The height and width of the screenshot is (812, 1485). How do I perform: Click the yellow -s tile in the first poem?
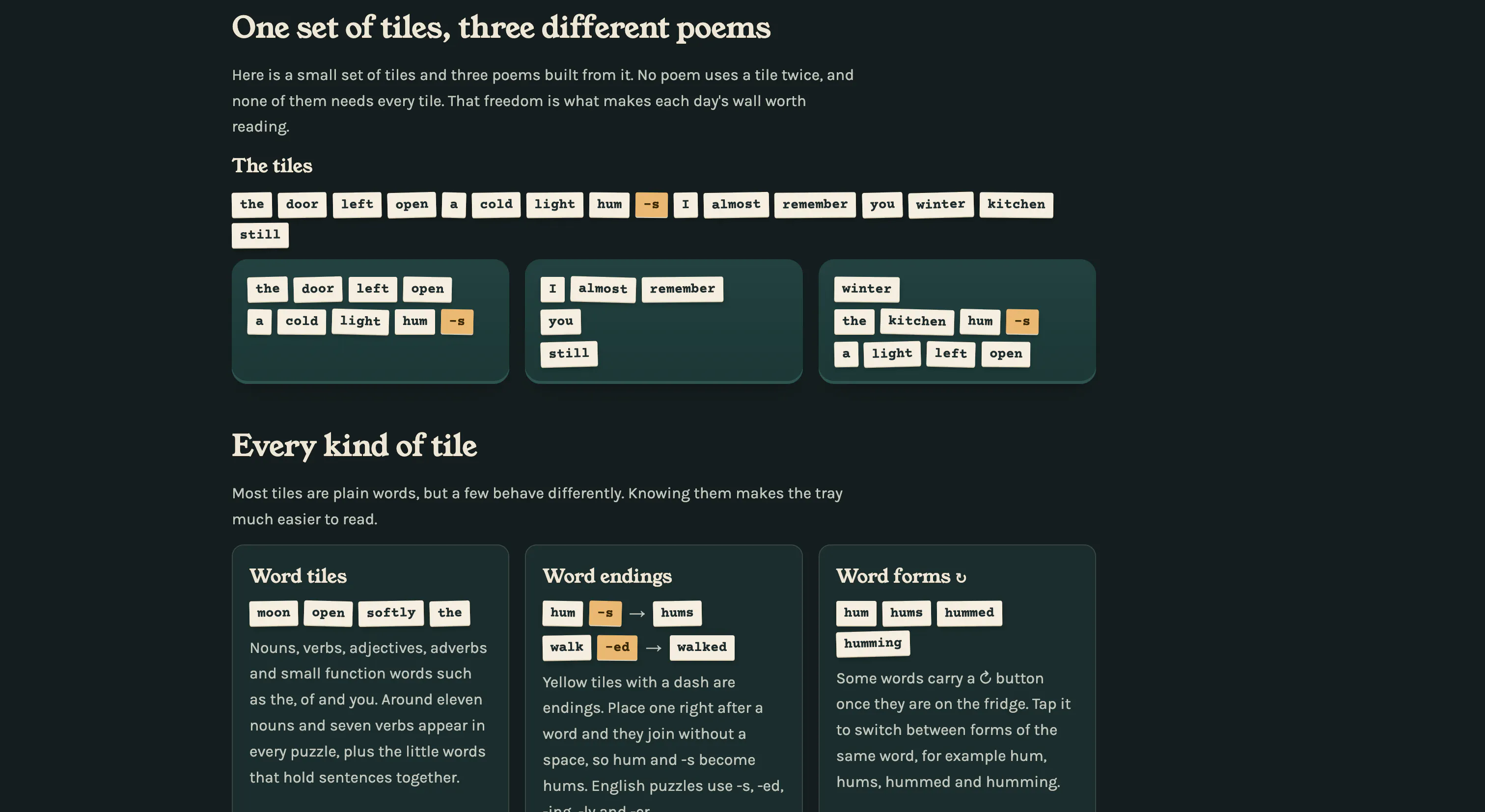point(457,322)
